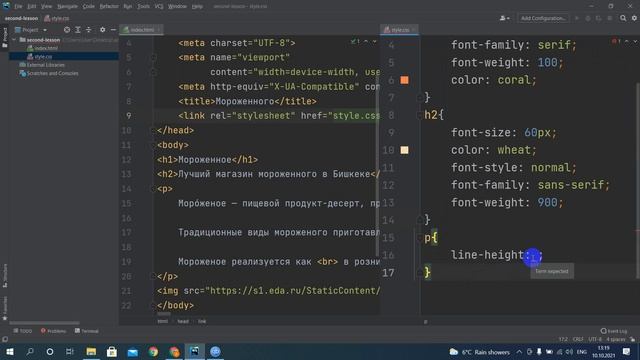Open the user account dropdown
Image resolution: width=640 pixels, height=360 pixels.
504,18
